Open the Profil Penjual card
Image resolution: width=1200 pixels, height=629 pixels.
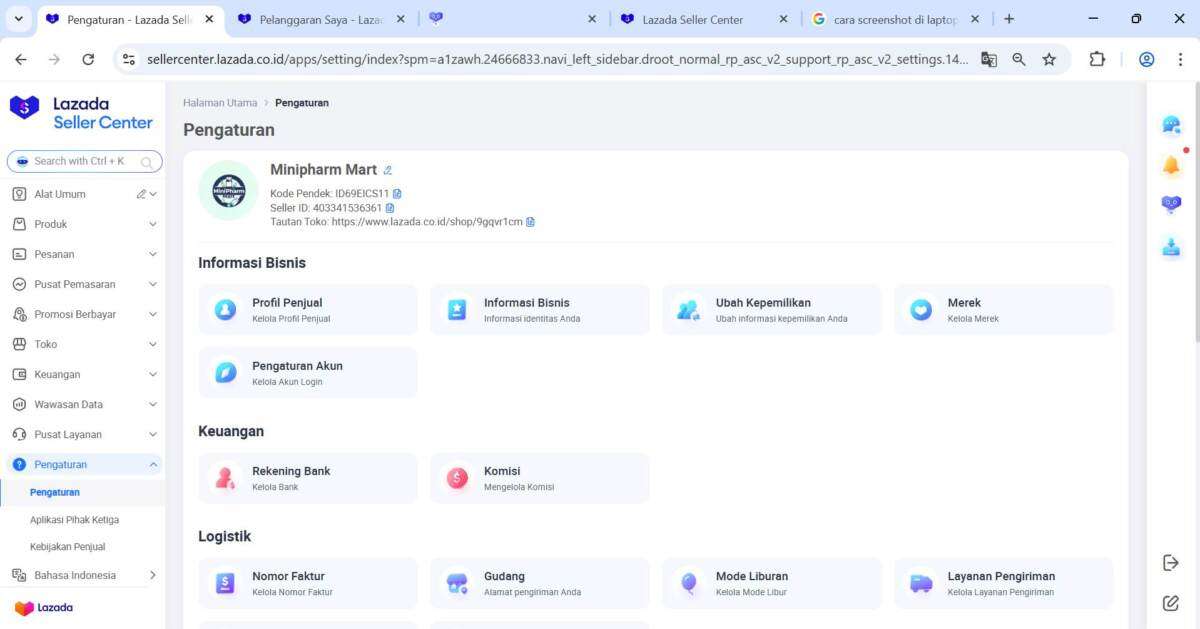click(x=308, y=310)
